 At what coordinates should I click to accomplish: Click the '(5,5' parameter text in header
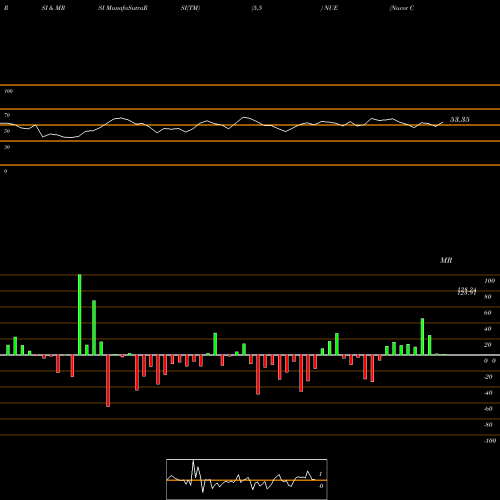point(257,8)
